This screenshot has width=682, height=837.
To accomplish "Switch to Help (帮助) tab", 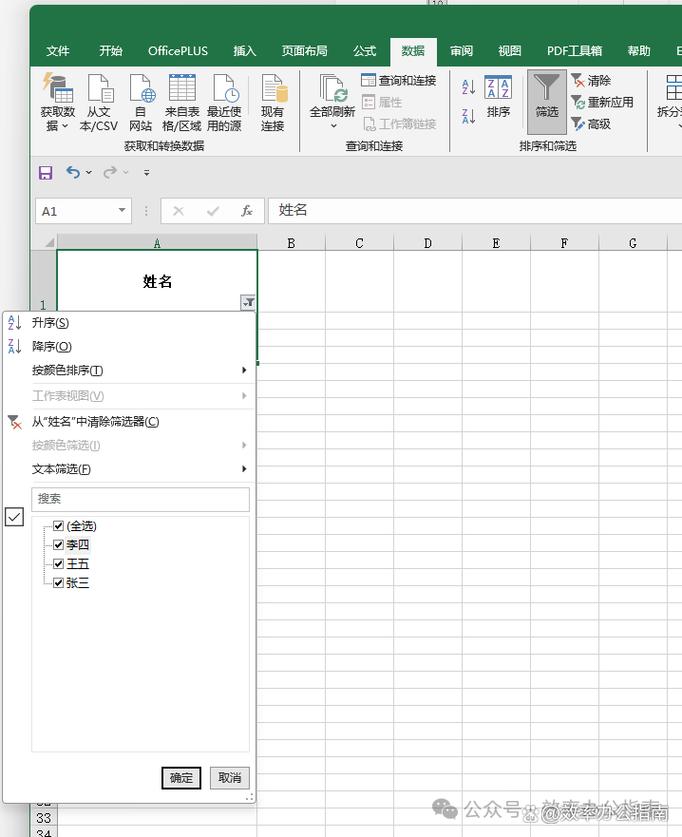I will click(x=639, y=51).
